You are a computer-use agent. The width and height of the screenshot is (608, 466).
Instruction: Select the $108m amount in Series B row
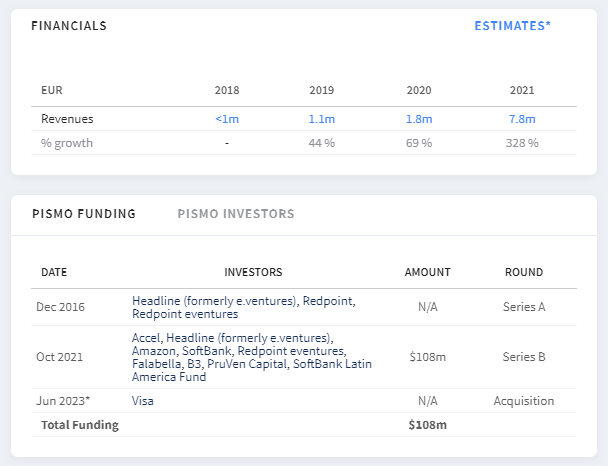pos(427,356)
